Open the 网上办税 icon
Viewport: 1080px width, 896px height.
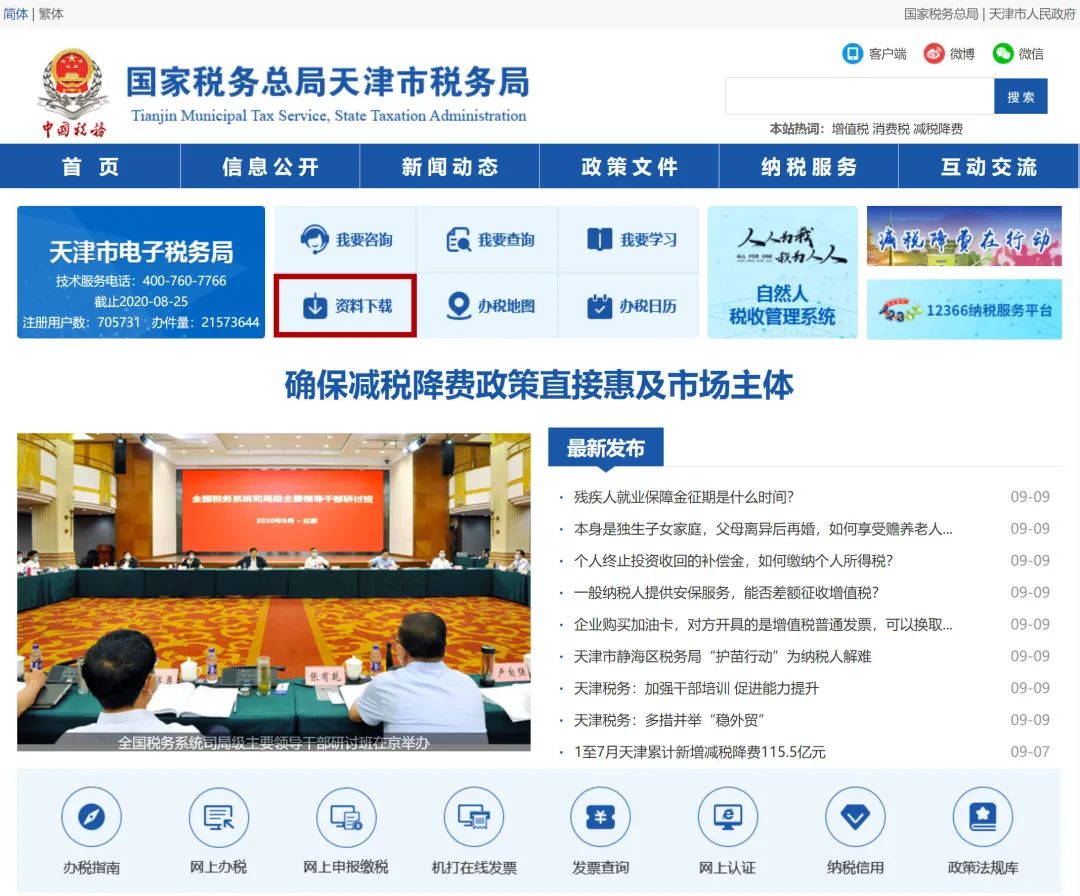tap(219, 817)
